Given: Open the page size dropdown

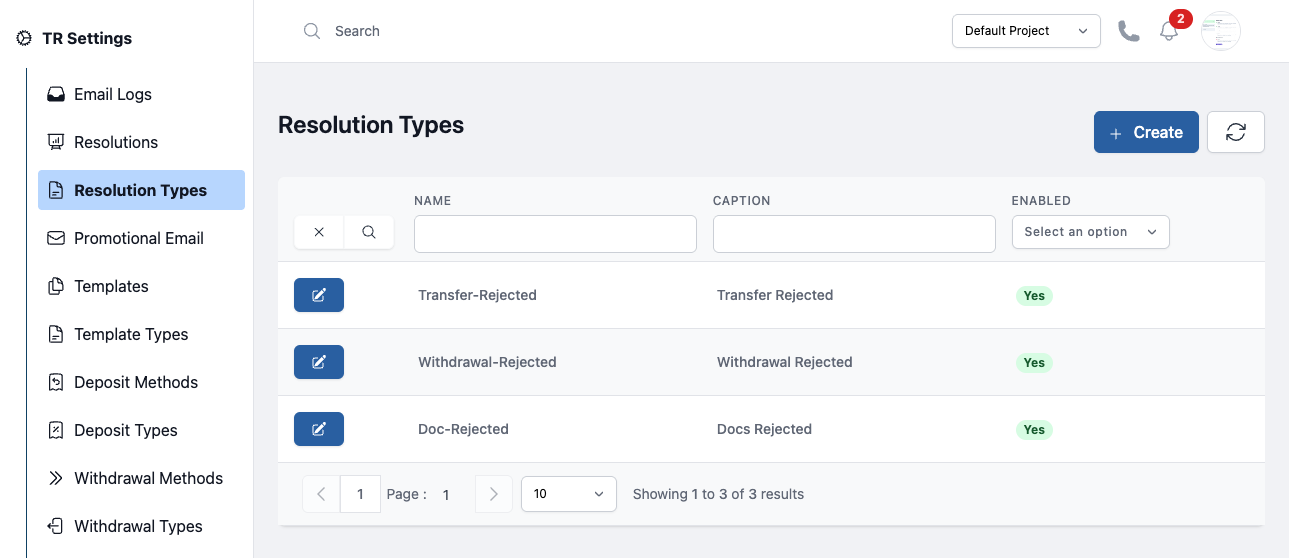Looking at the screenshot, I should 569,494.
